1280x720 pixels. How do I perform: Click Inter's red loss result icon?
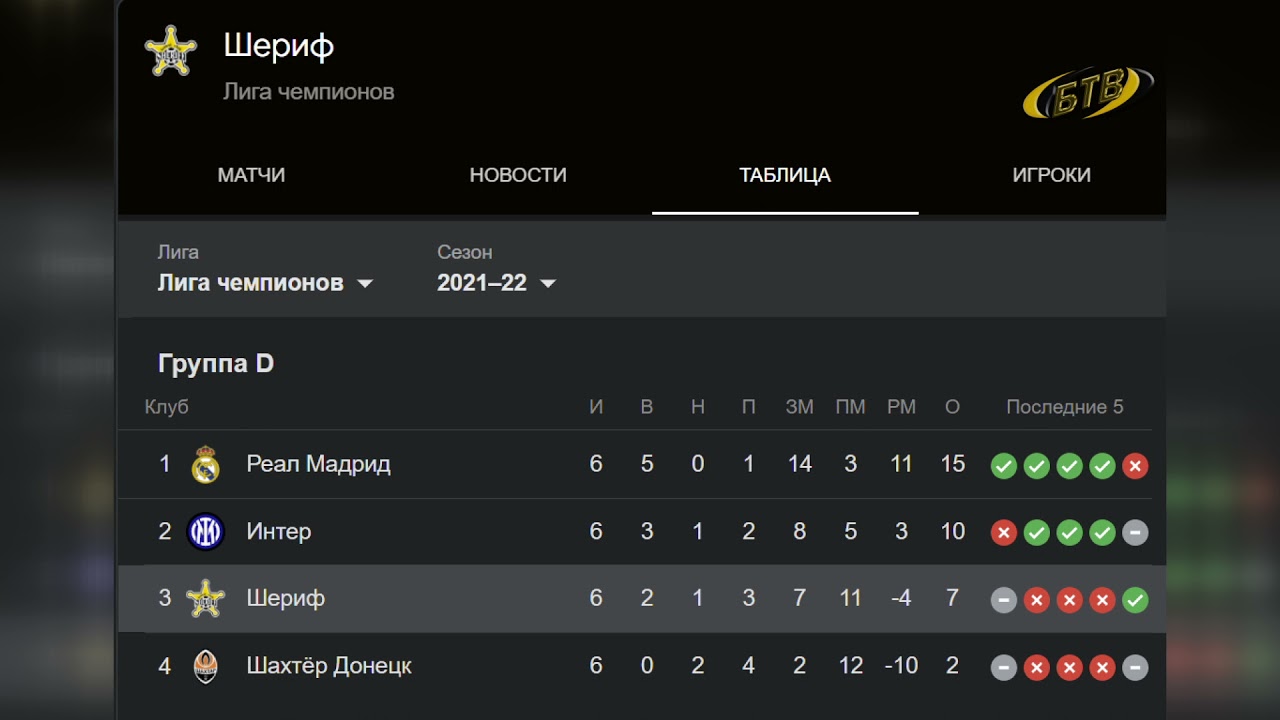(1003, 533)
